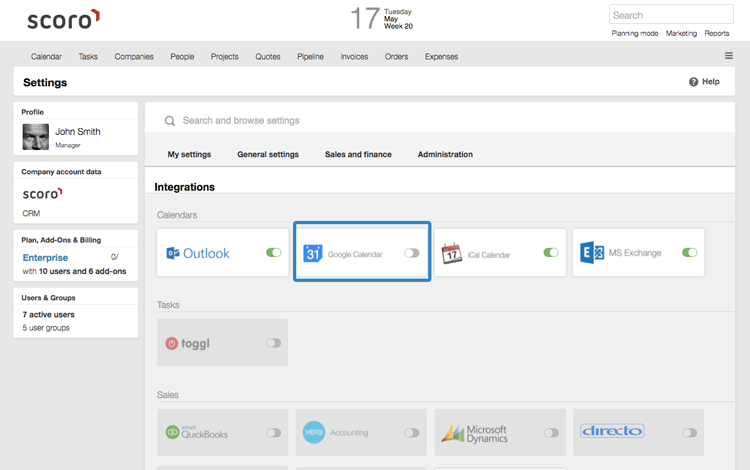The height and width of the screenshot is (470, 750).
Task: Click the Xero Accounting logo
Action: (314, 432)
